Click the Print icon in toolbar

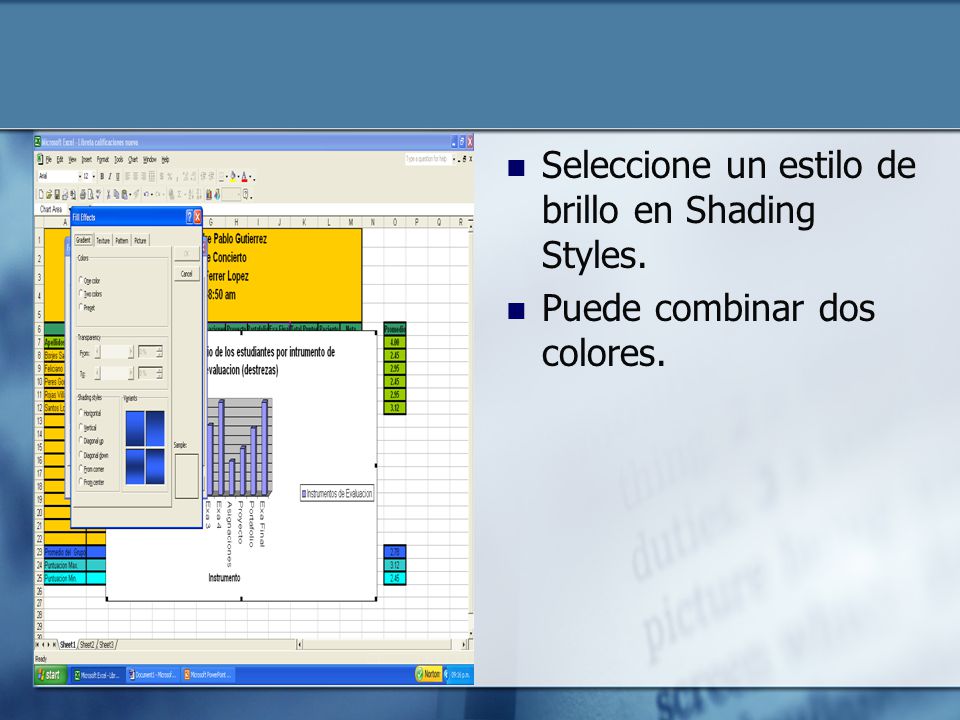coord(82,195)
